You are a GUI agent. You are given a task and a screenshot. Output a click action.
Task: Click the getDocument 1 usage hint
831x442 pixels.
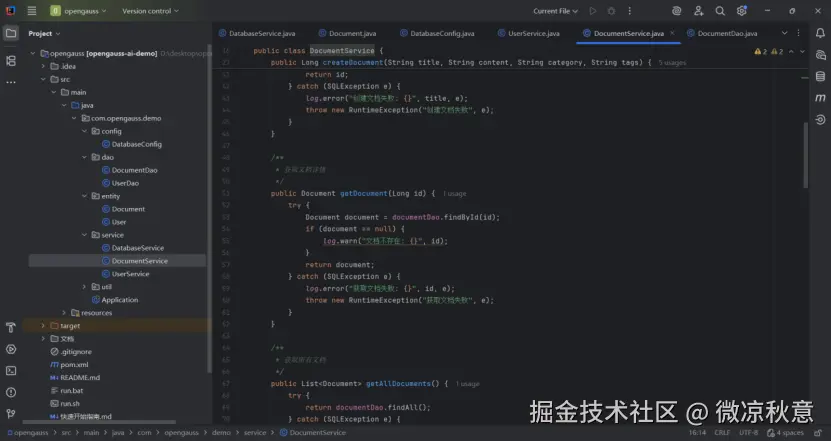click(x=455, y=193)
